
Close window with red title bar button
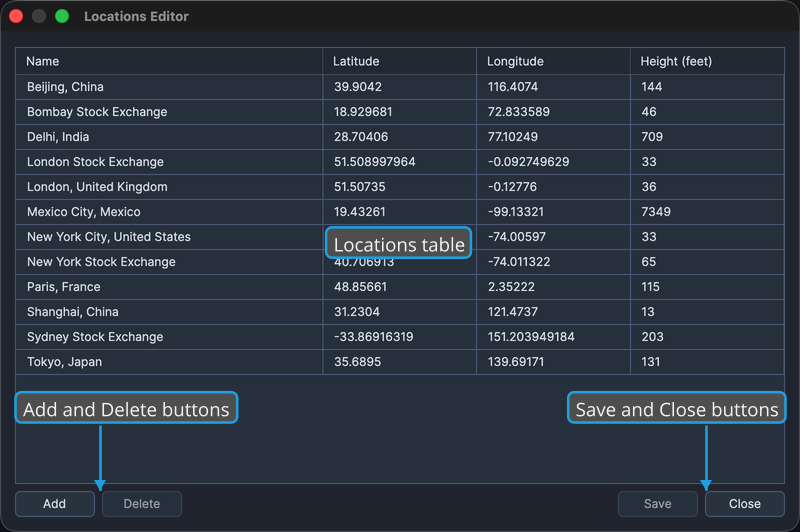point(16,16)
